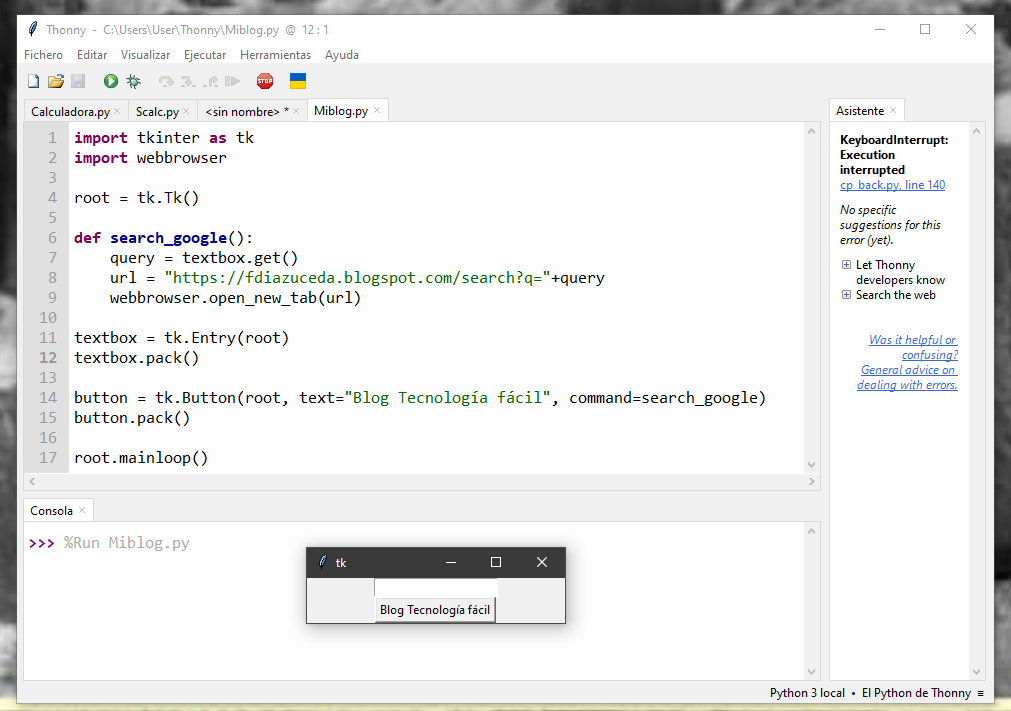The height and width of the screenshot is (711, 1011).
Task: Close the <sin nombre> tab
Action: 296,112
